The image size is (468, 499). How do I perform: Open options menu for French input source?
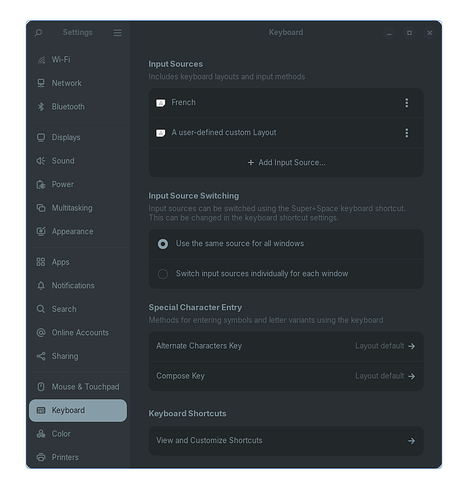pyautogui.click(x=407, y=103)
